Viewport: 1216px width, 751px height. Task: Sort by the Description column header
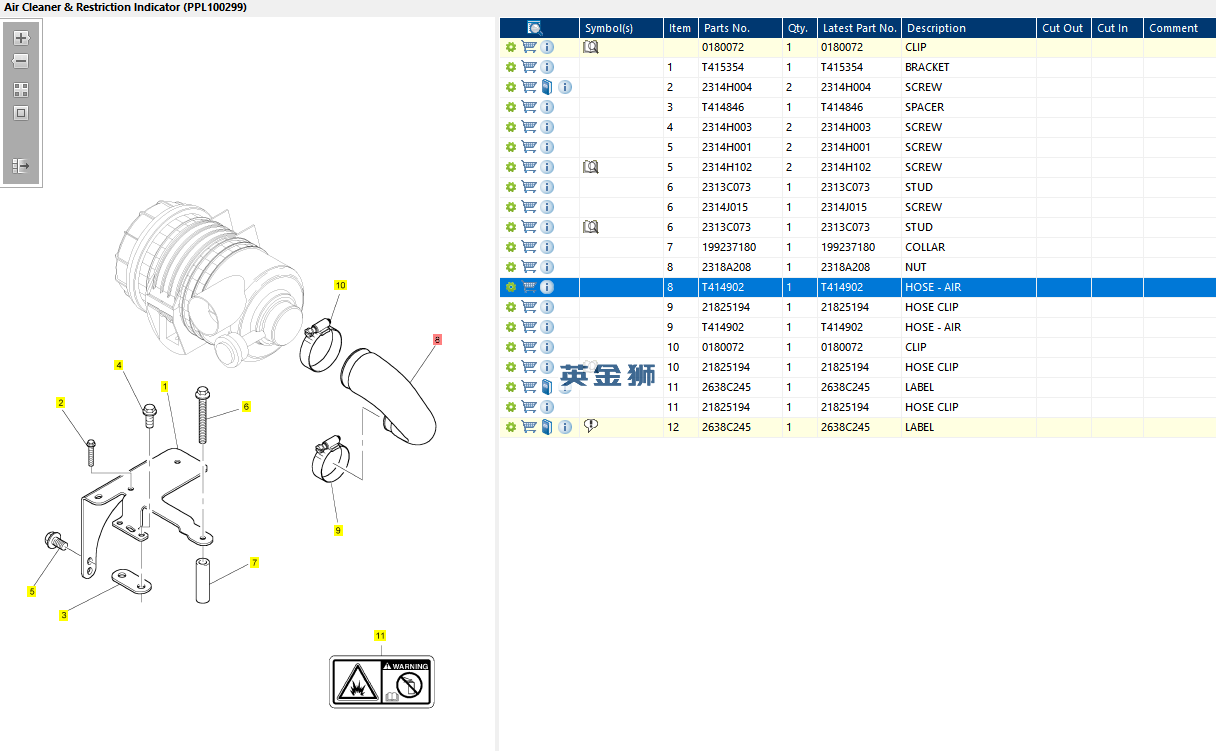968,28
